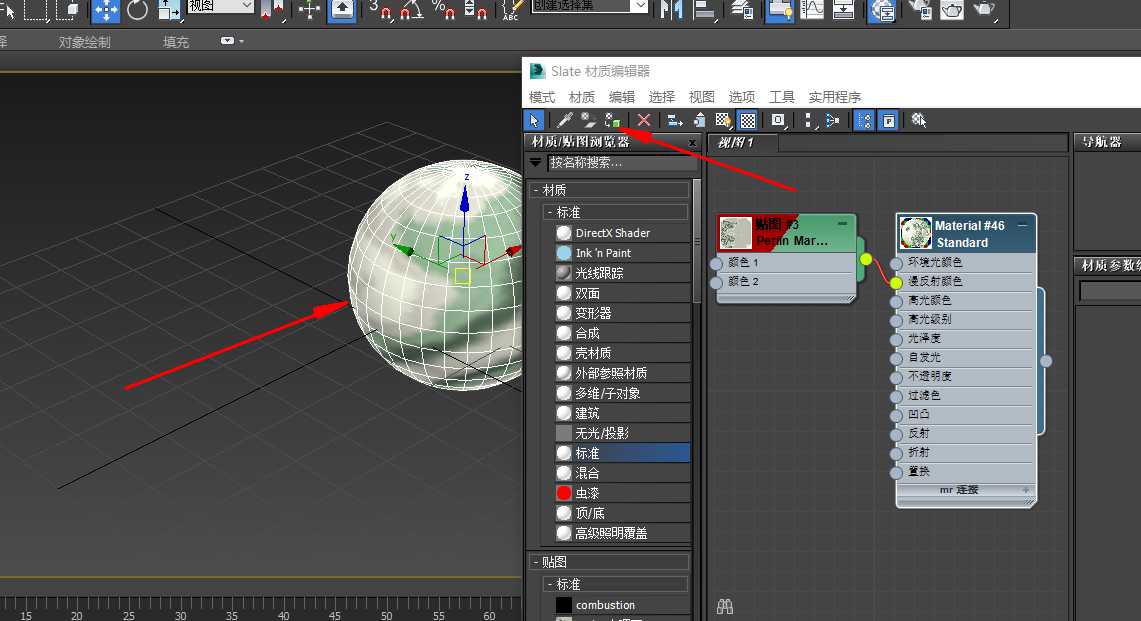Select by material icon

coord(918,120)
